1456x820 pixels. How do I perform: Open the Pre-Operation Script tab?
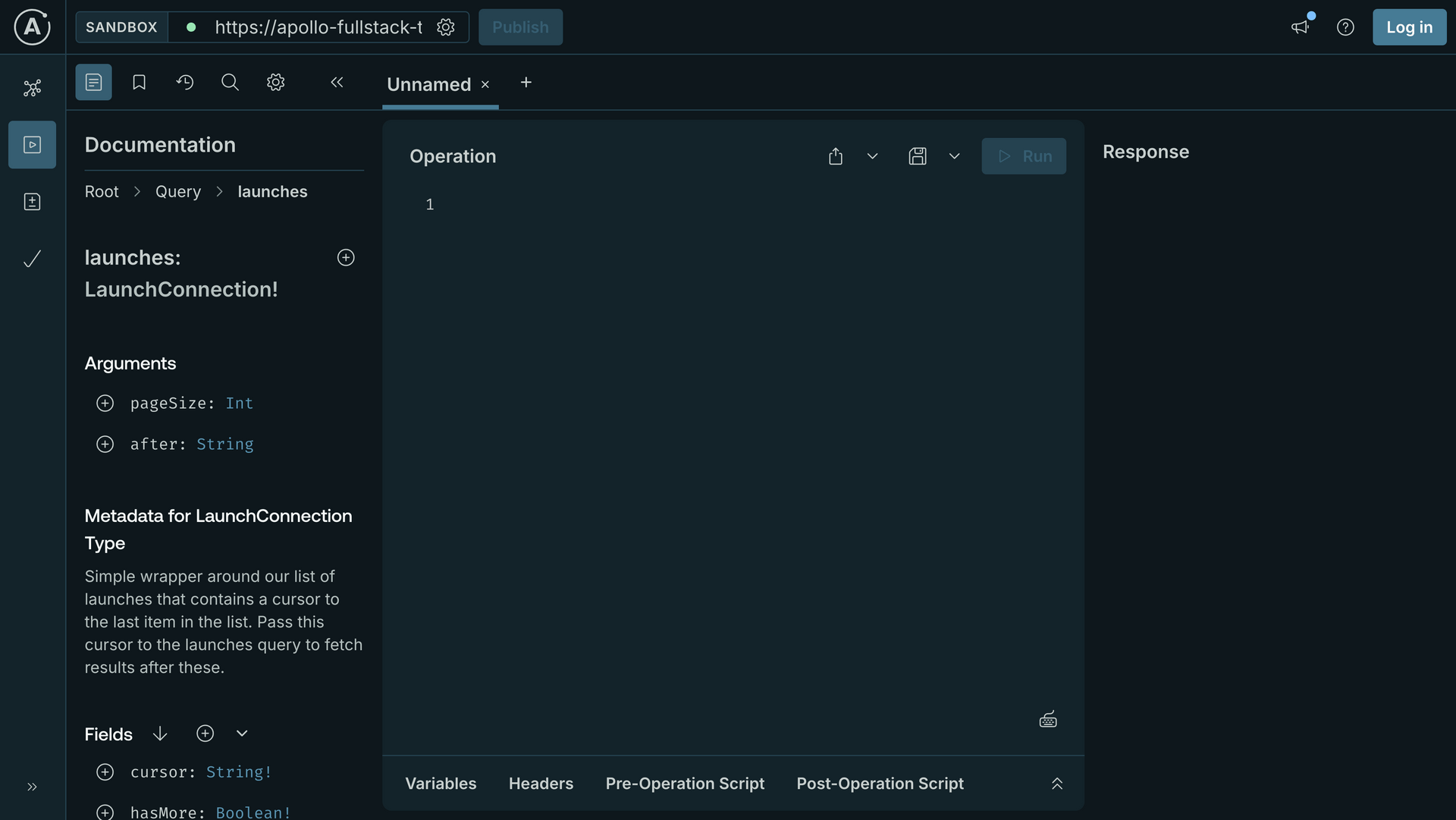click(x=684, y=784)
